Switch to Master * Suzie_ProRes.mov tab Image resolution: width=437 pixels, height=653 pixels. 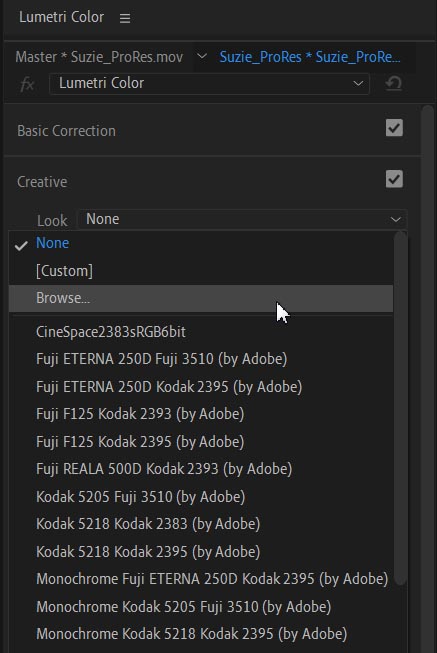point(99,57)
